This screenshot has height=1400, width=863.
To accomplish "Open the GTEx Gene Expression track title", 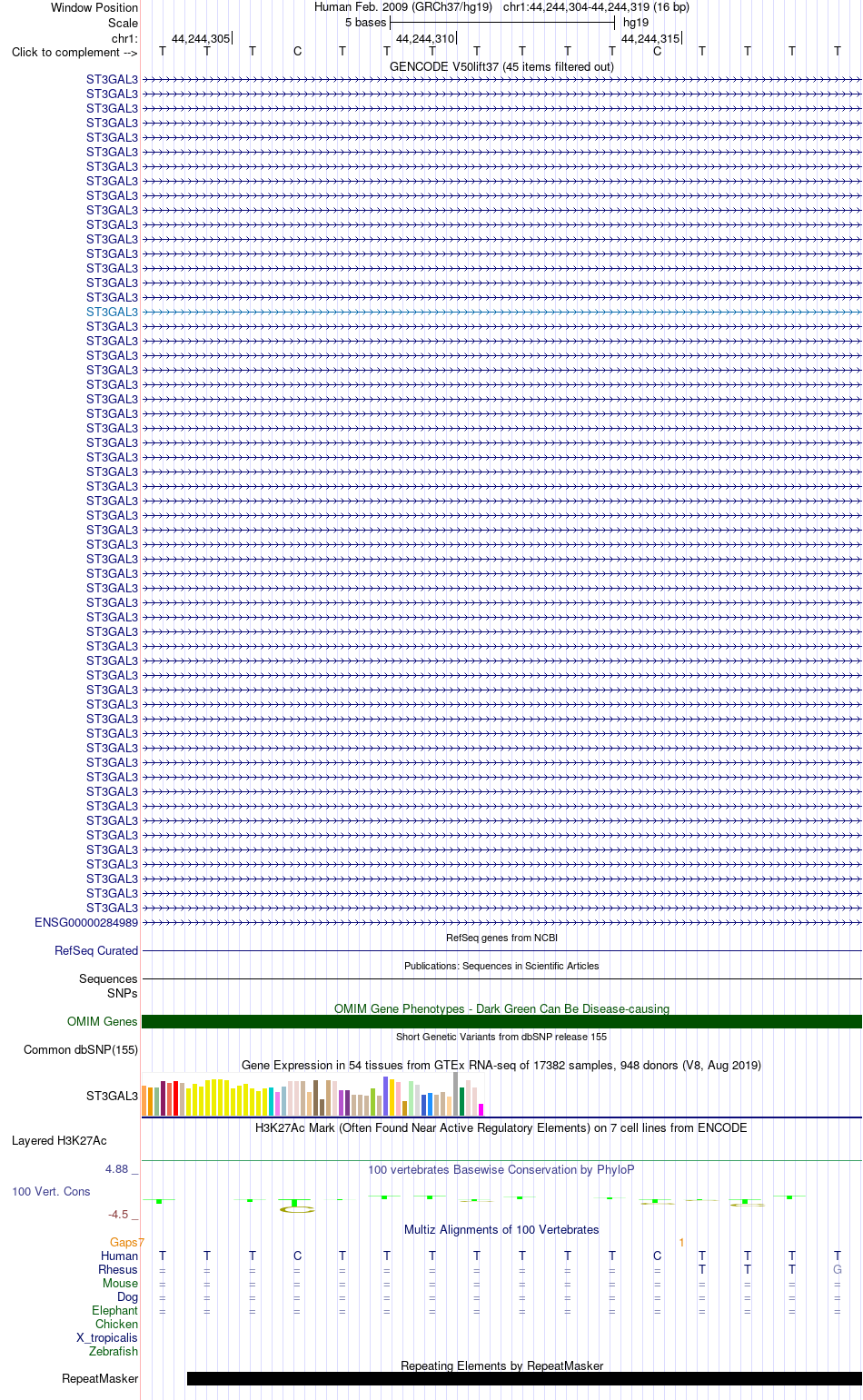I will coord(501,1065).
